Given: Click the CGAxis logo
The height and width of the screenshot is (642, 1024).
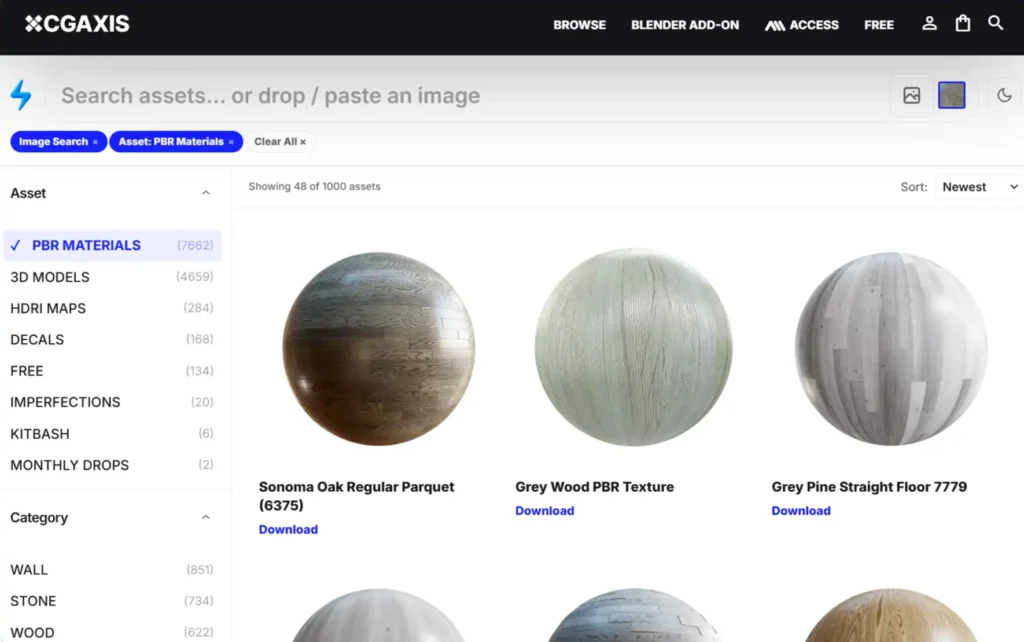Looking at the screenshot, I should (77, 24).
